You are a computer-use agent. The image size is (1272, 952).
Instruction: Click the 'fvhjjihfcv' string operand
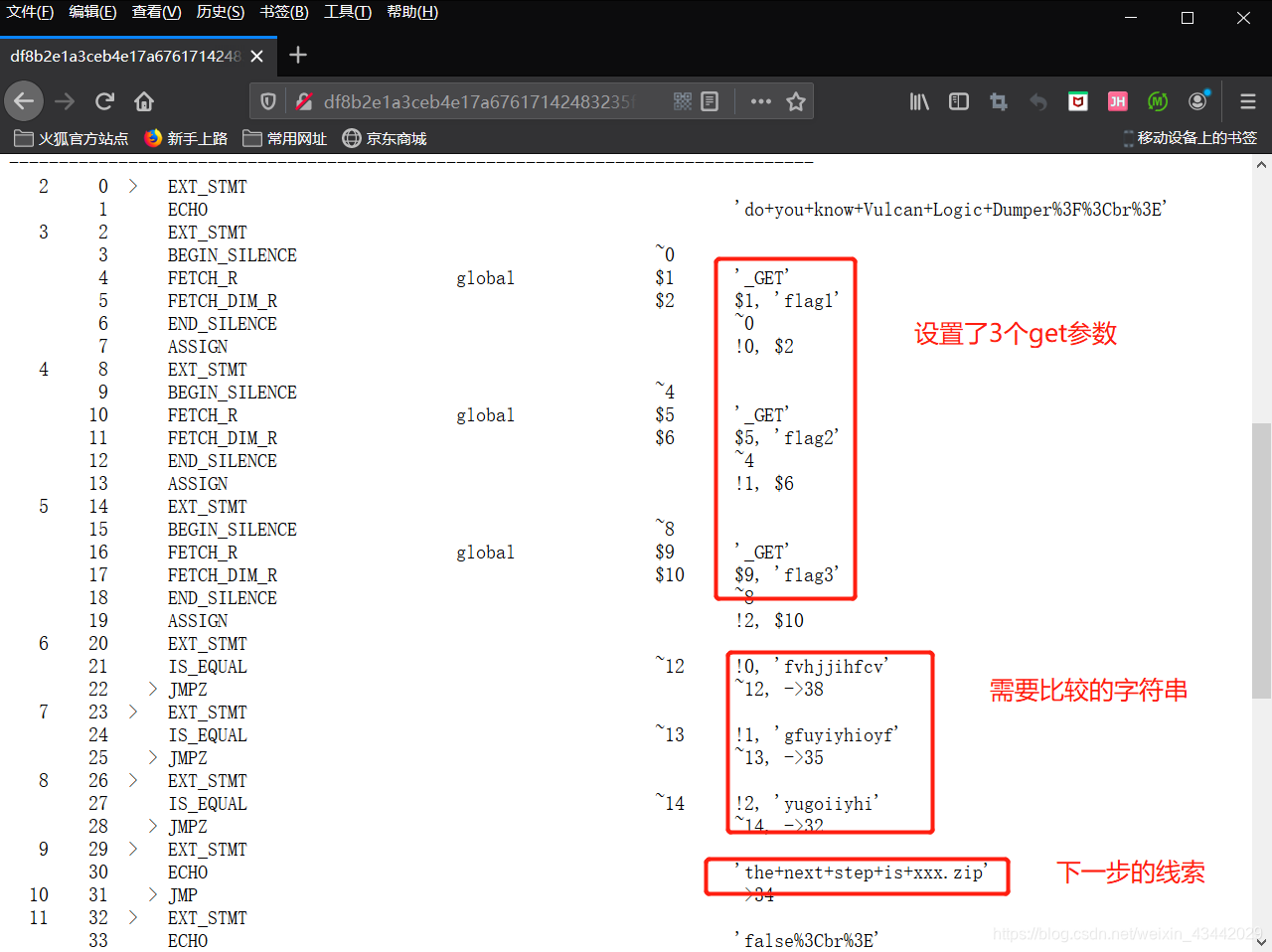click(x=831, y=666)
